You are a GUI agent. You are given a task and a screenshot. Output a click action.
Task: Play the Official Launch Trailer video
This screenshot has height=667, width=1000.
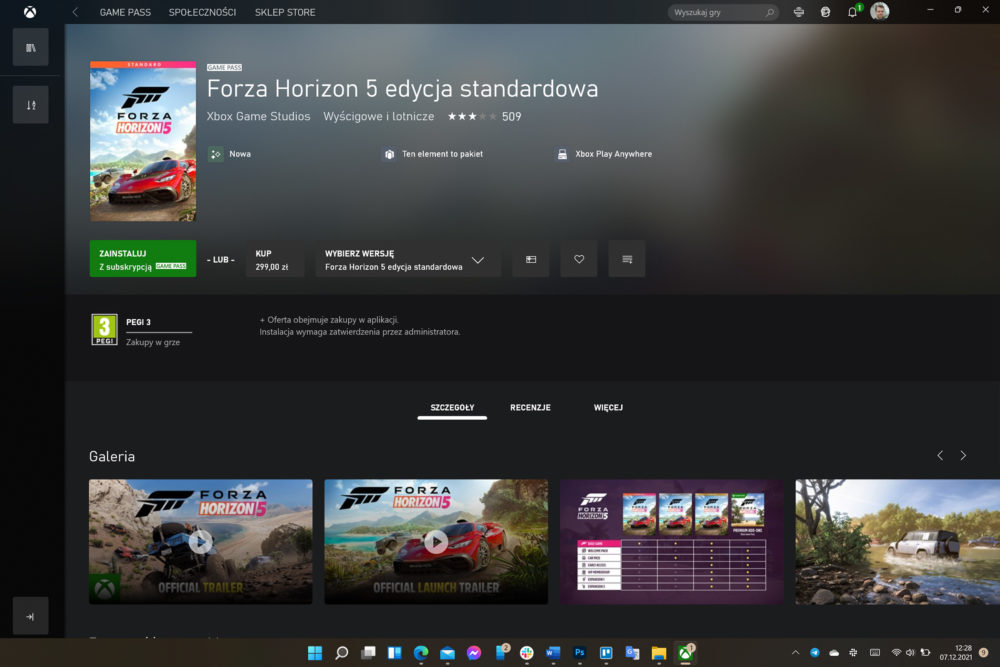pyautogui.click(x=436, y=541)
